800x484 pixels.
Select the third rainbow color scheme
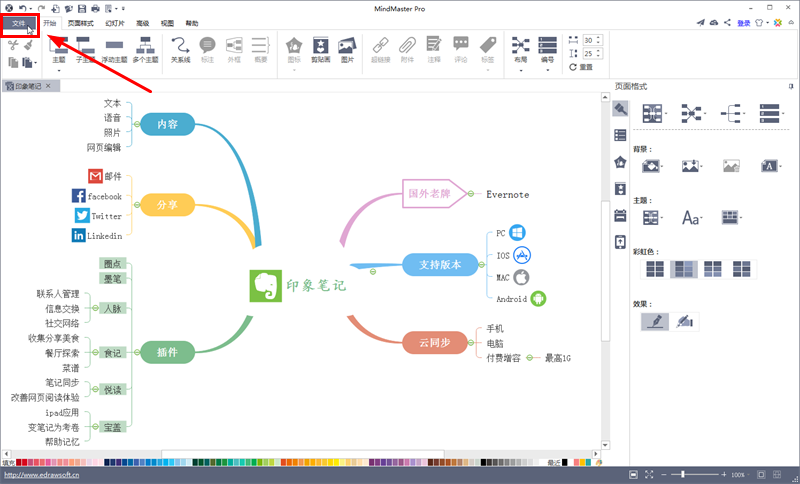click(x=712, y=269)
